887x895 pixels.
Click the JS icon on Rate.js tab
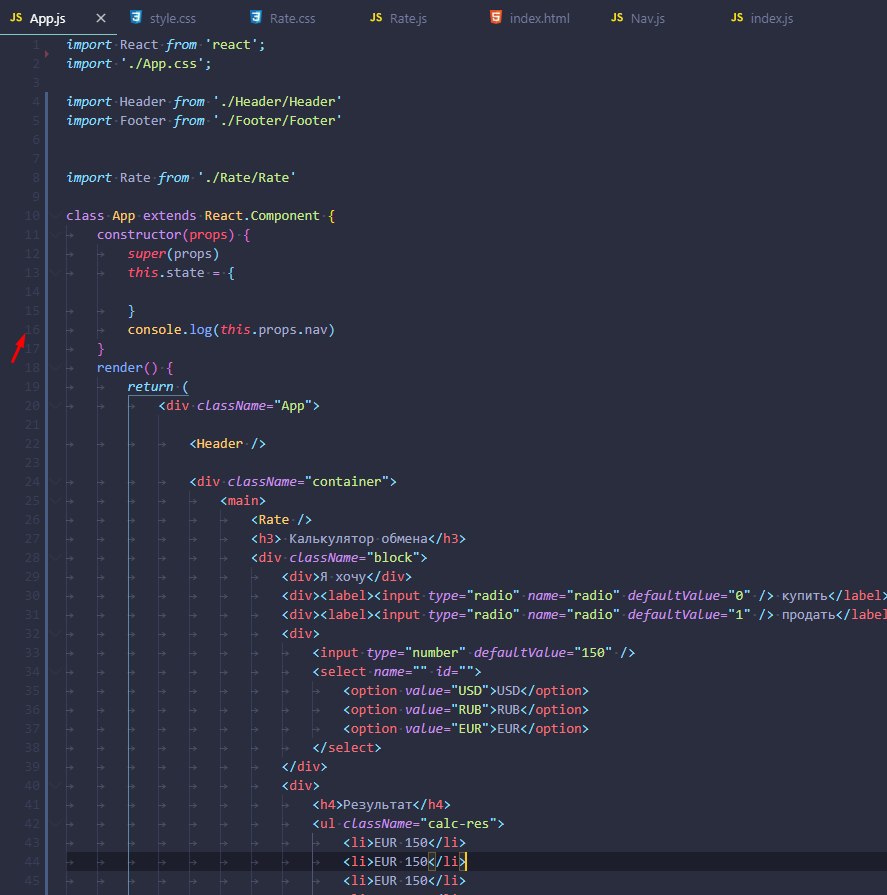click(x=376, y=18)
